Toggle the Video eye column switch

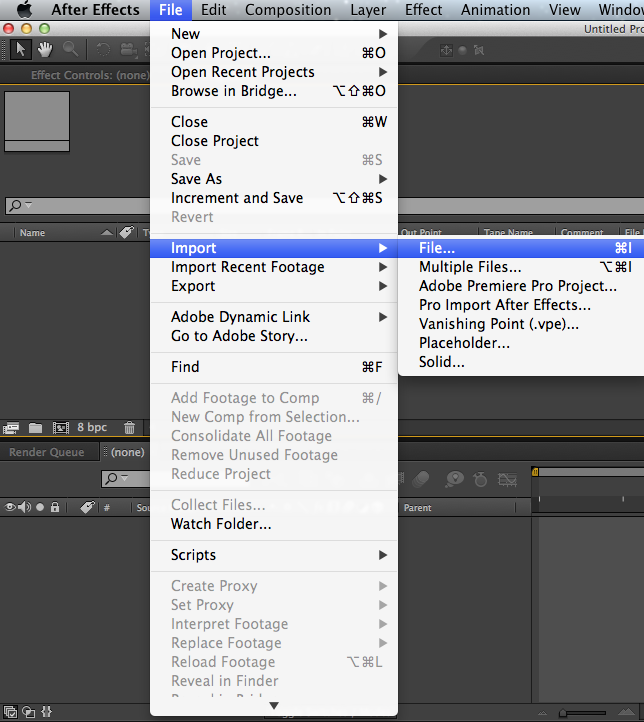coord(10,507)
